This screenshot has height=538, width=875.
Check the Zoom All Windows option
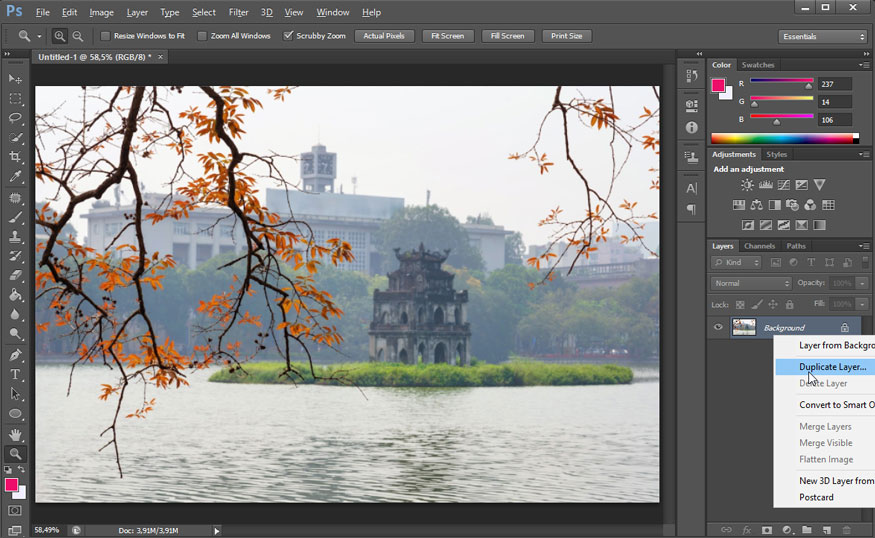[x=202, y=36]
